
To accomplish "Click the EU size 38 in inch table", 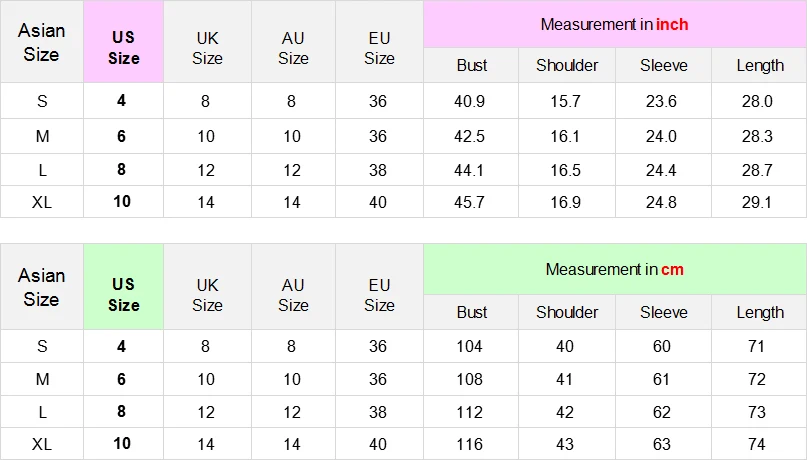I will pos(378,170).
